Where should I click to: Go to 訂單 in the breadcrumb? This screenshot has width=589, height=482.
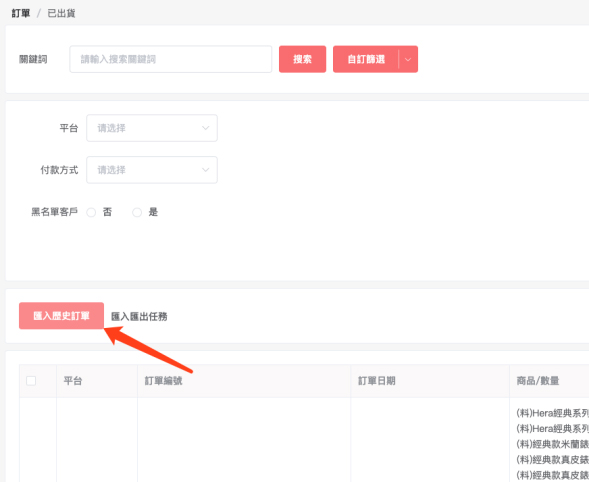[21, 13]
